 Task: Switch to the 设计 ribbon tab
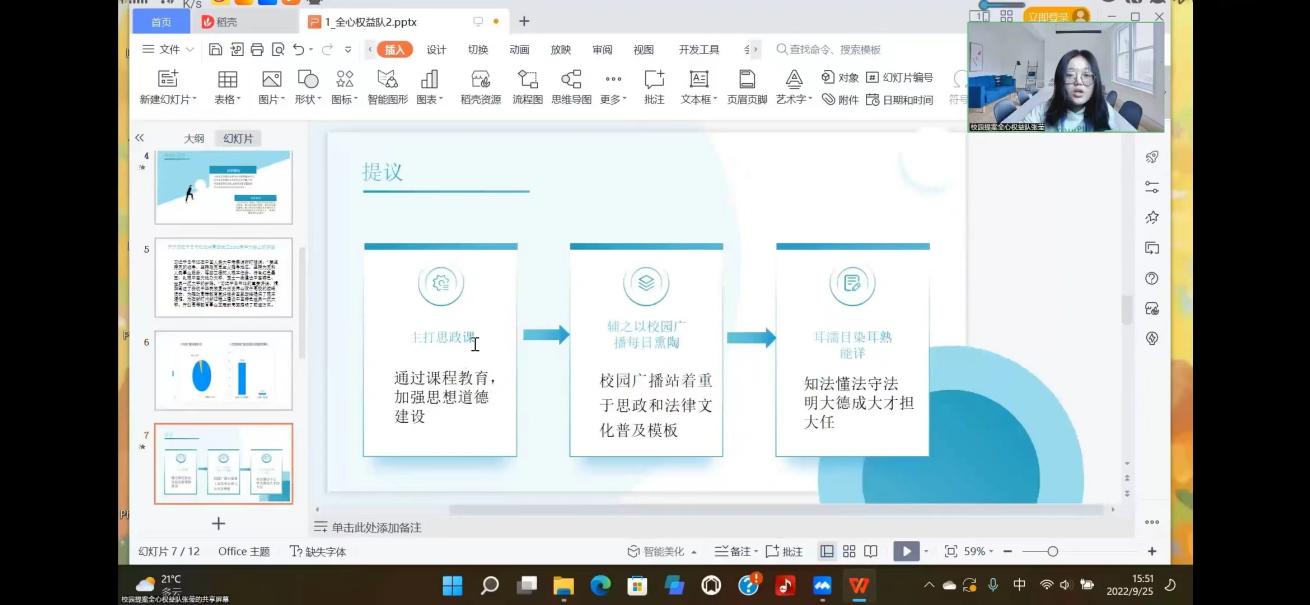tap(437, 49)
